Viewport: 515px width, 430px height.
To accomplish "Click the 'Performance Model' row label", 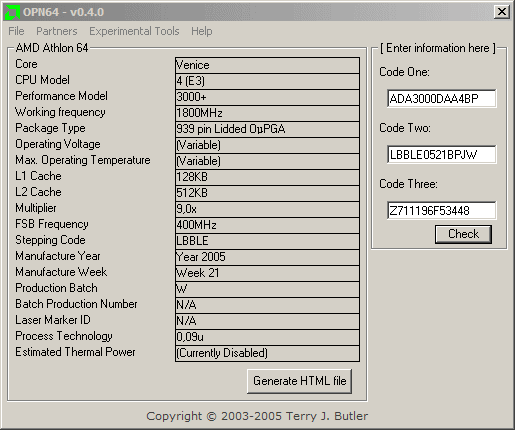I will tap(61, 96).
